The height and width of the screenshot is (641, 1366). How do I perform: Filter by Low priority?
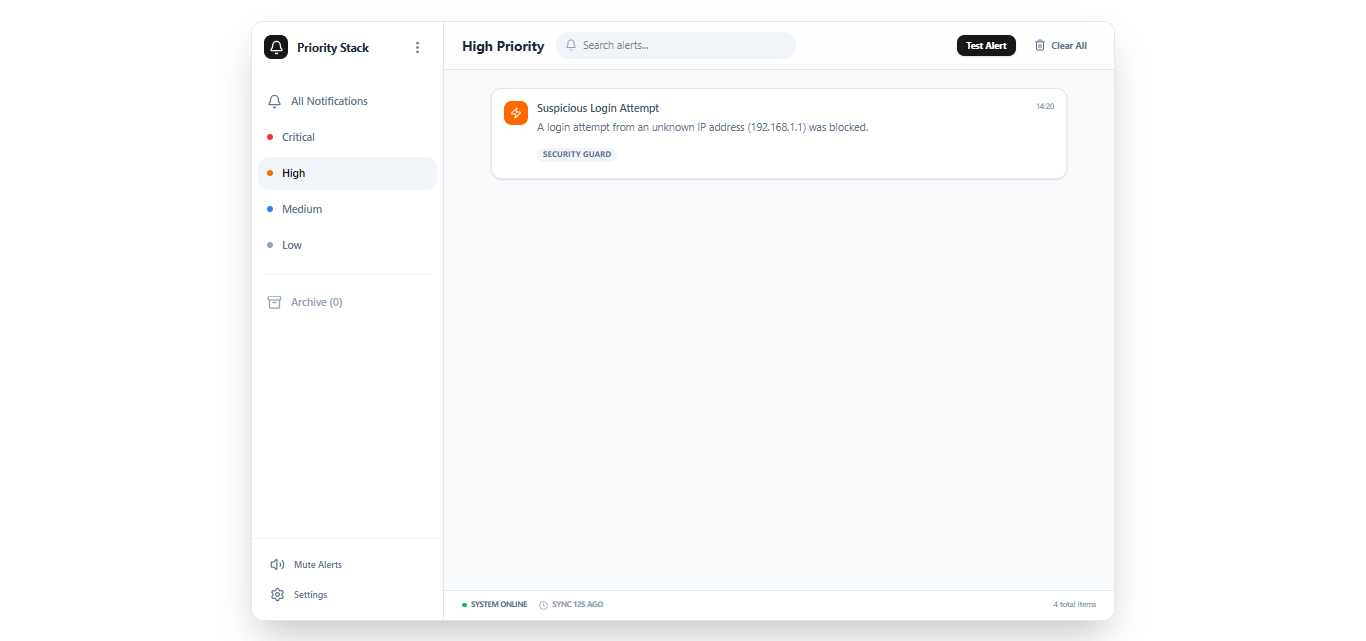point(292,245)
